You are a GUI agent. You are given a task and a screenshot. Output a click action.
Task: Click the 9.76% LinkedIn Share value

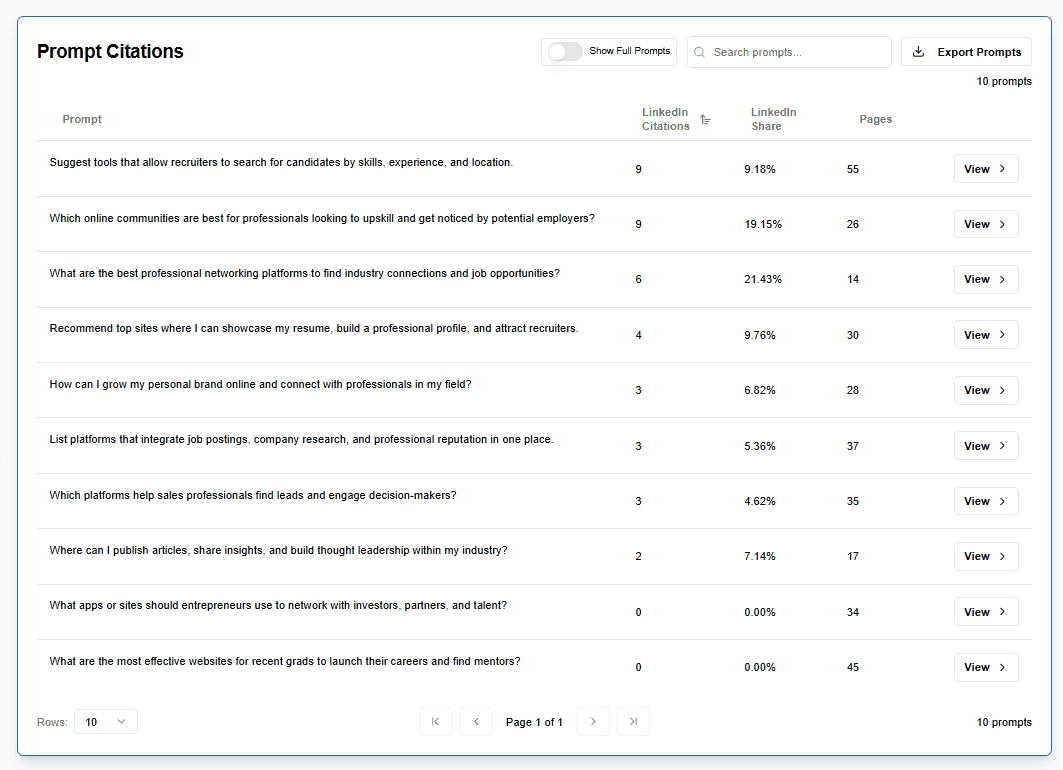(759, 336)
